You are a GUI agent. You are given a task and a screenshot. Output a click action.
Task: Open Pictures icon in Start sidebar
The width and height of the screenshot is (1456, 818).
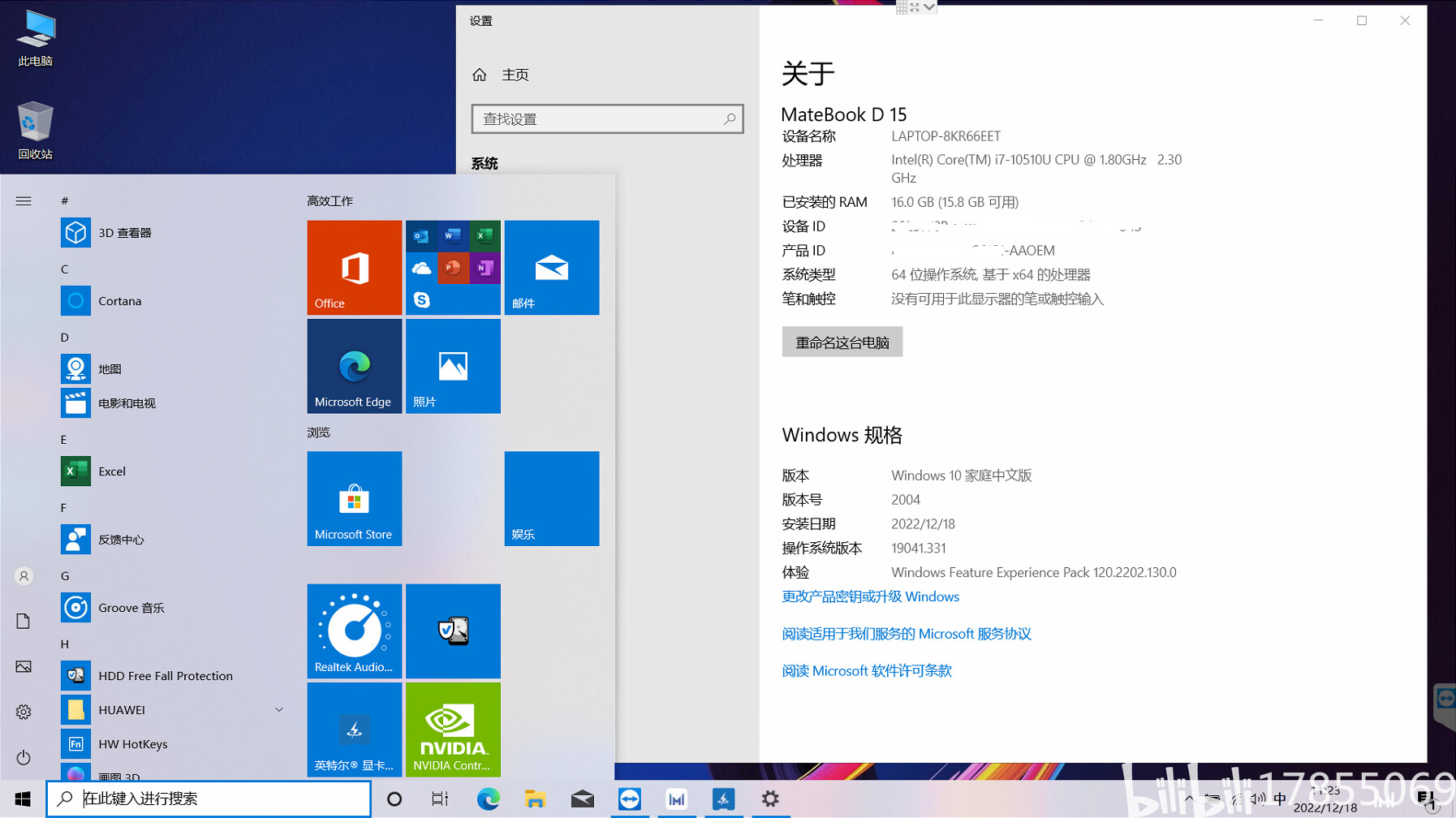point(24,666)
